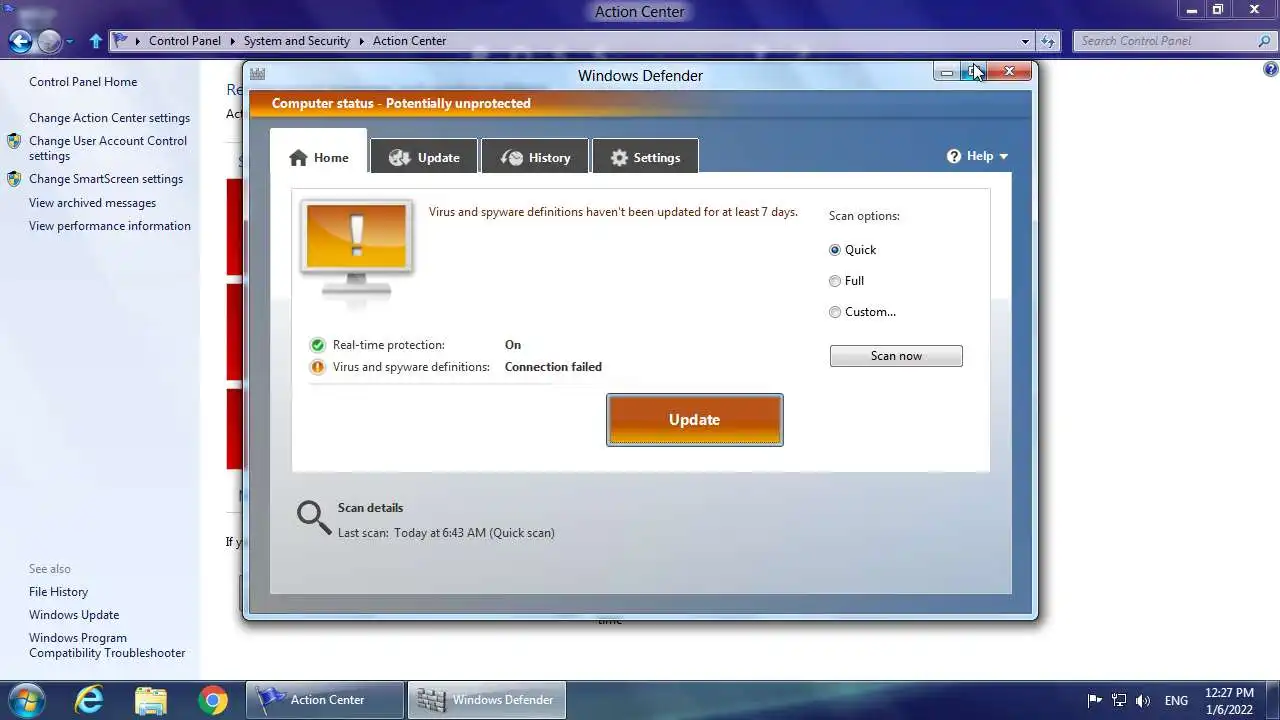Open Change User Account Control settings
The image size is (1280, 720).
108,148
